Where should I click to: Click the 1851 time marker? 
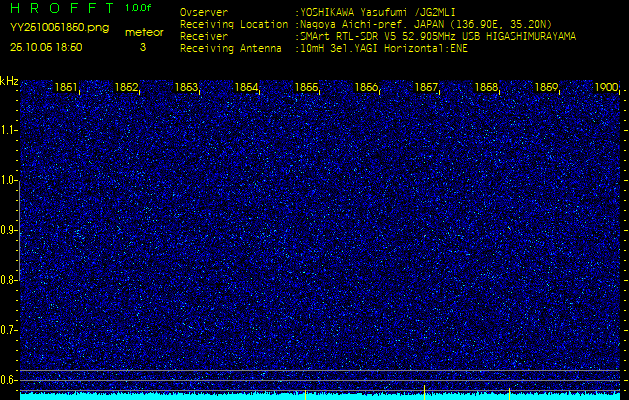pyautogui.click(x=67, y=88)
